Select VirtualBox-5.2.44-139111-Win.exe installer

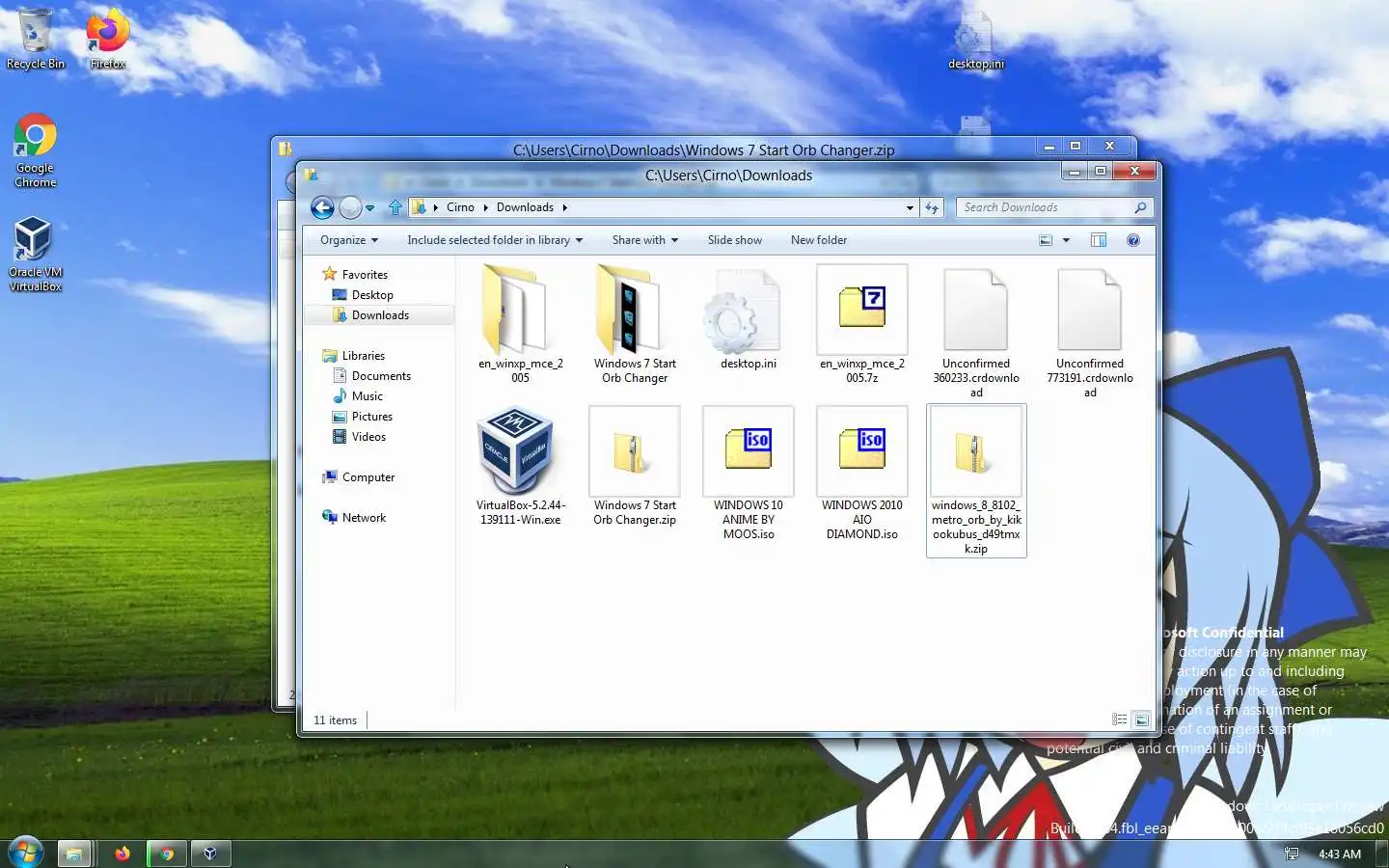point(521,466)
